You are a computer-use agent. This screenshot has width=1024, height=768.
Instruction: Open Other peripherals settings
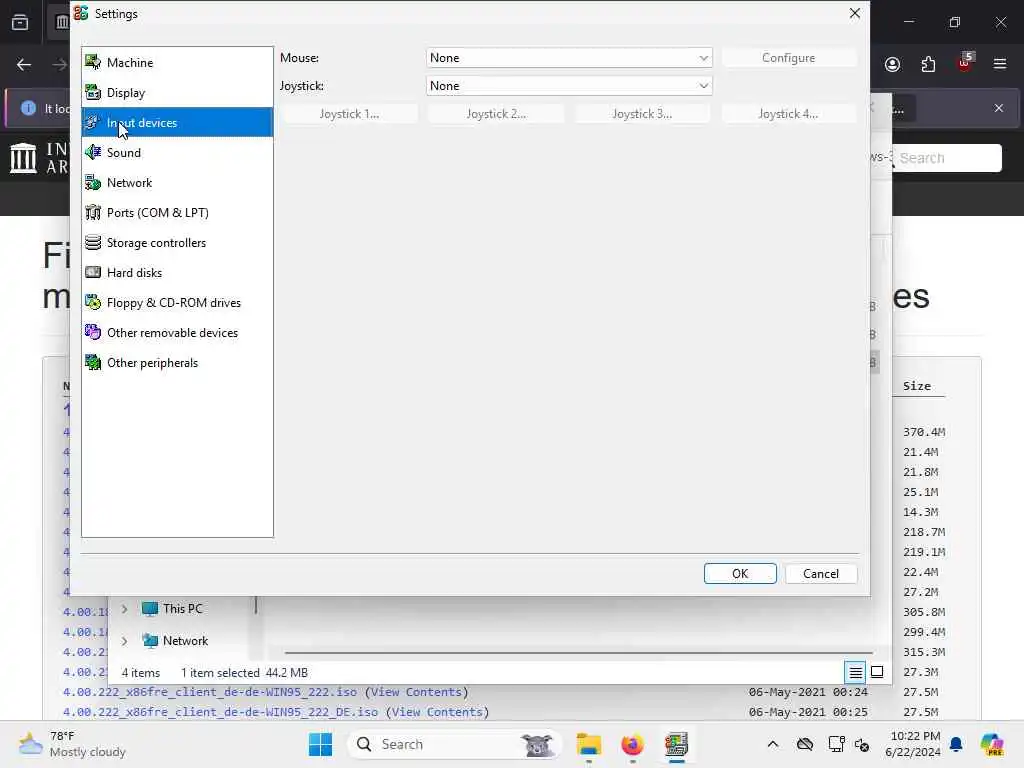pos(177,363)
